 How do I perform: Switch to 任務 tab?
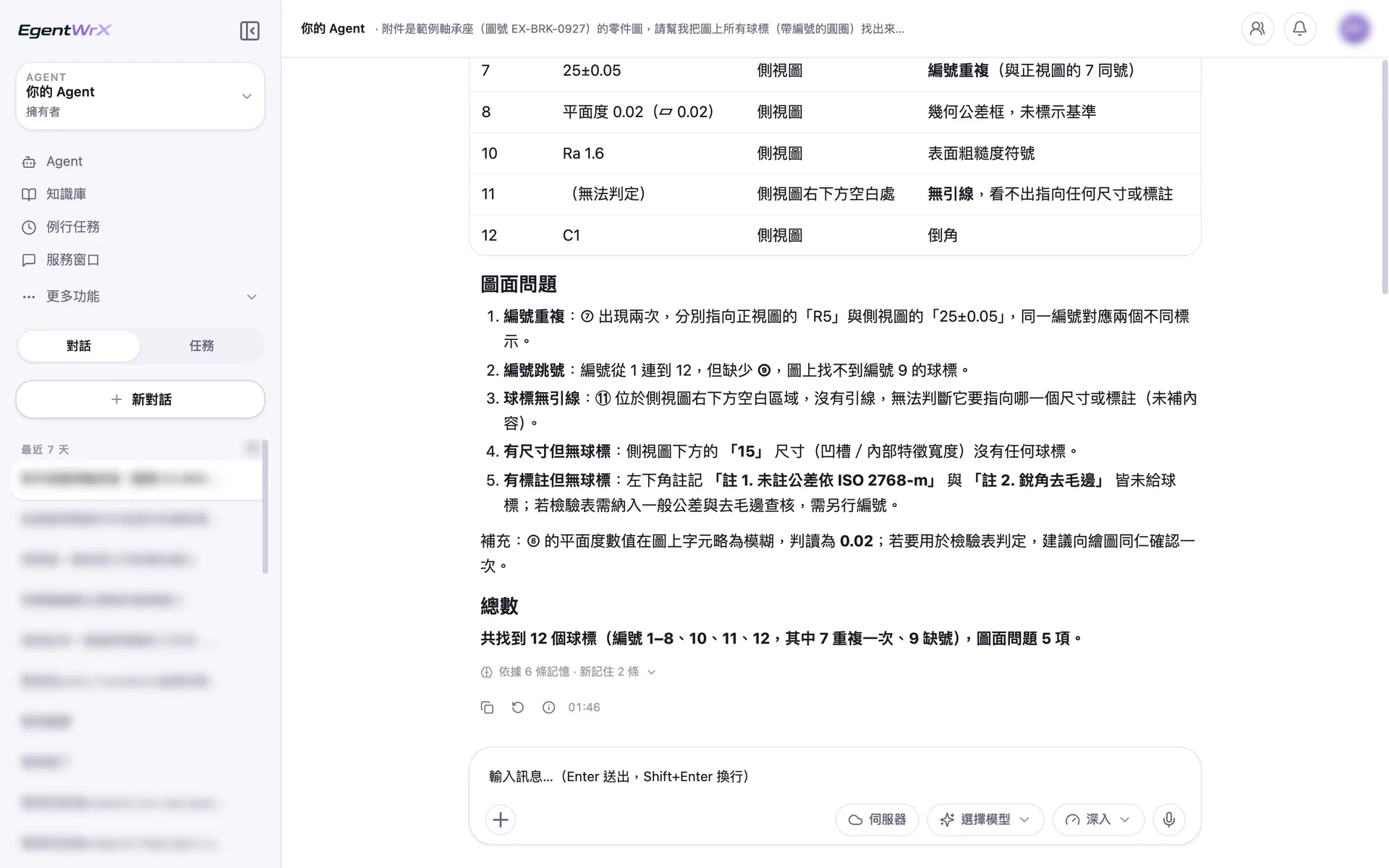coord(201,346)
